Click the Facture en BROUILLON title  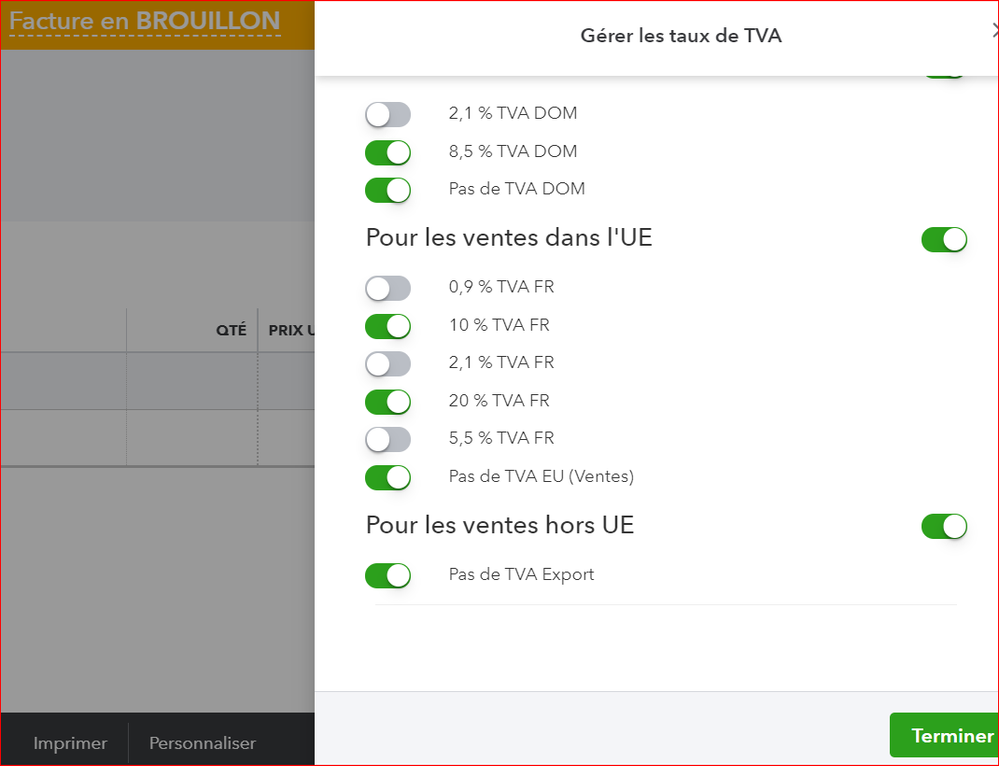pyautogui.click(x=145, y=22)
